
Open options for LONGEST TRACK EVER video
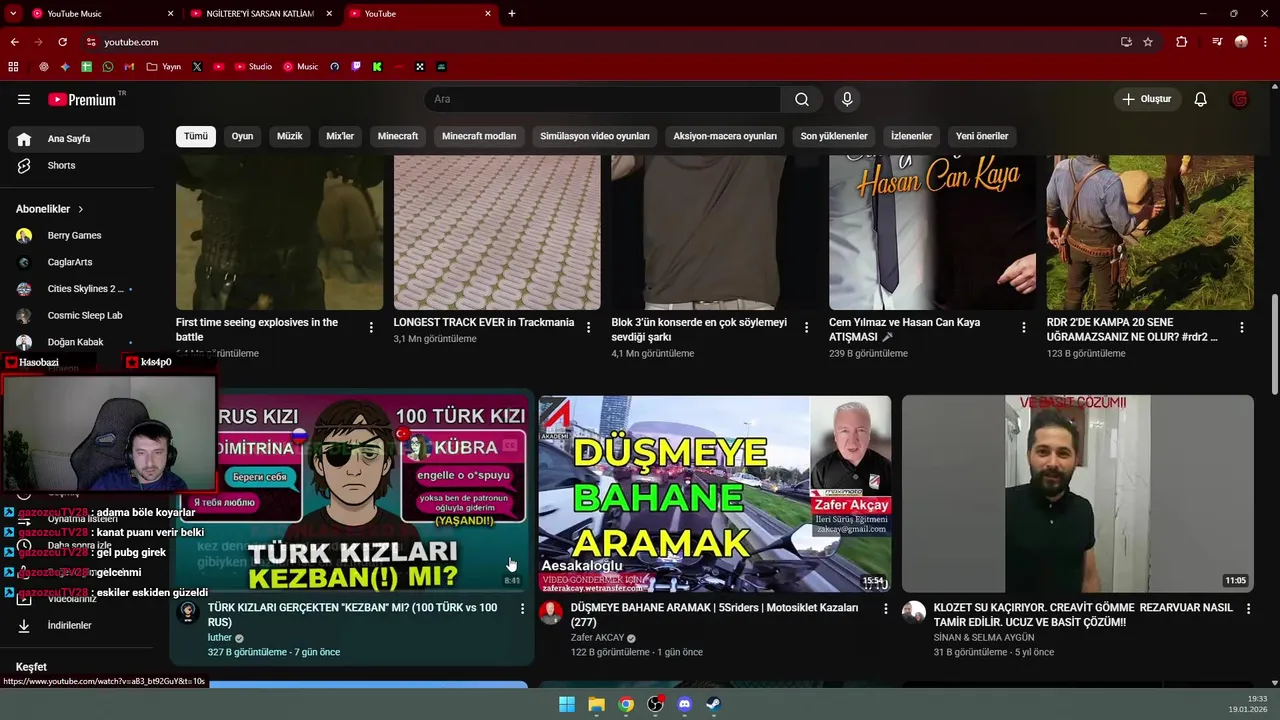(588, 327)
